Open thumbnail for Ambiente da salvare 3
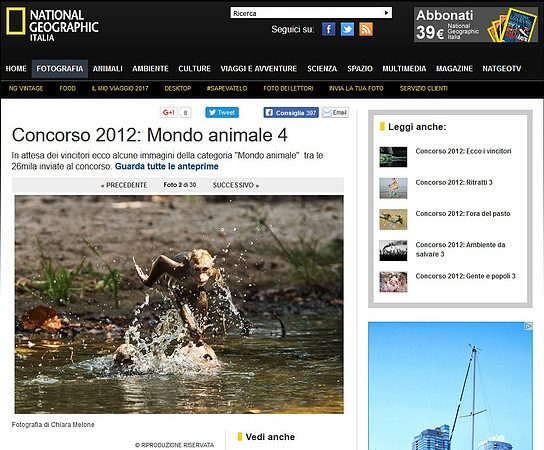 (x=393, y=251)
